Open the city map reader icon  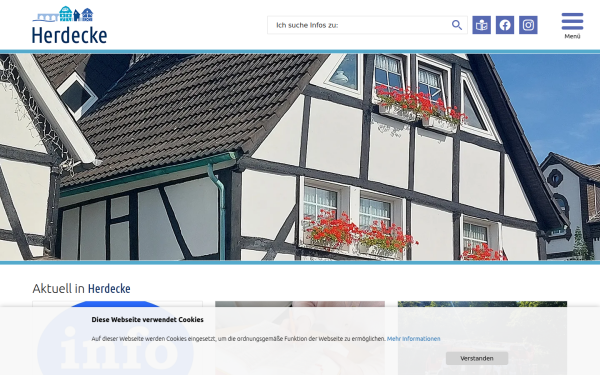point(481,25)
